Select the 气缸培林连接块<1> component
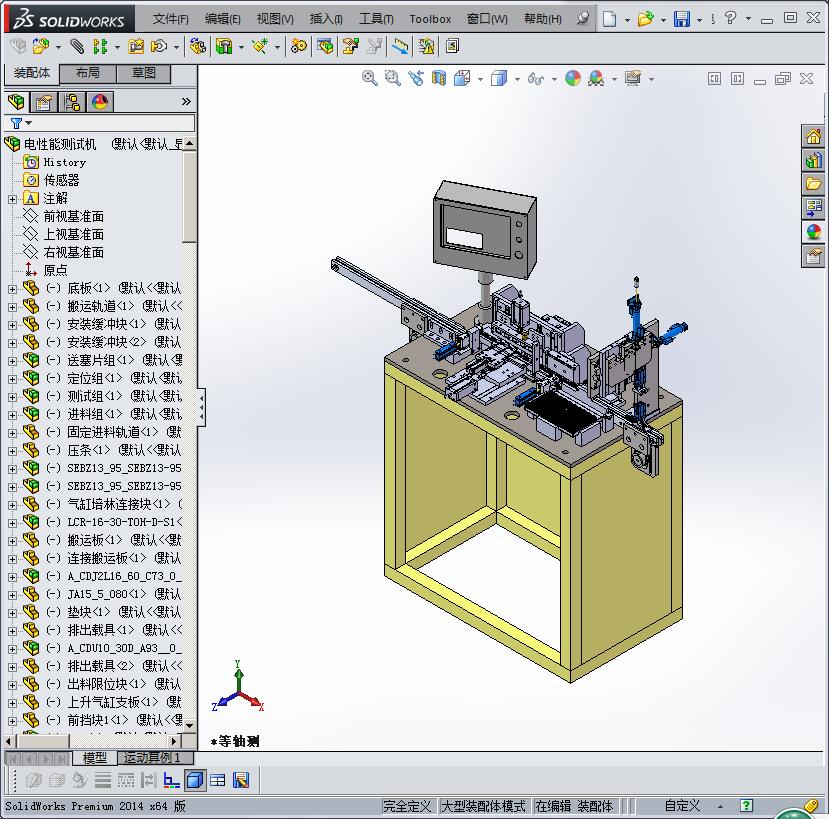Image resolution: width=829 pixels, height=819 pixels. pyautogui.click(x=103, y=504)
